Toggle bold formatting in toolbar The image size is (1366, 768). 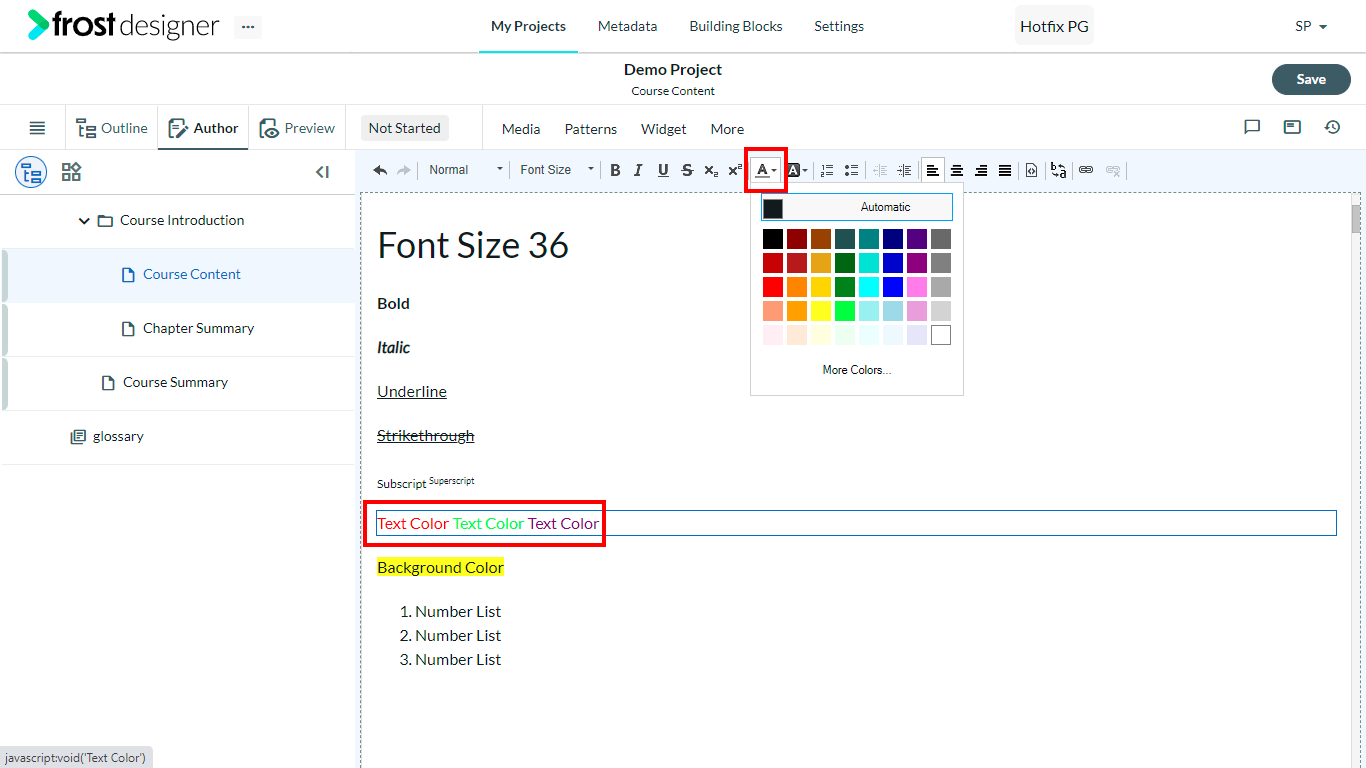pyautogui.click(x=615, y=170)
